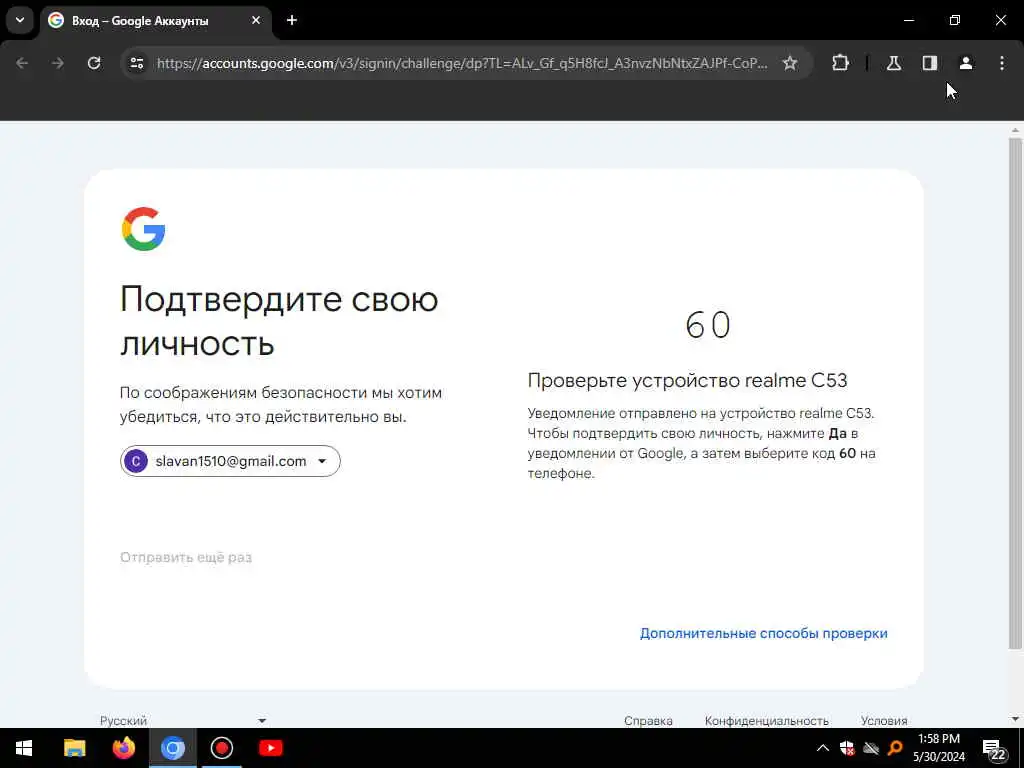
Task: Launch Firefox from the taskbar
Action: (x=123, y=748)
